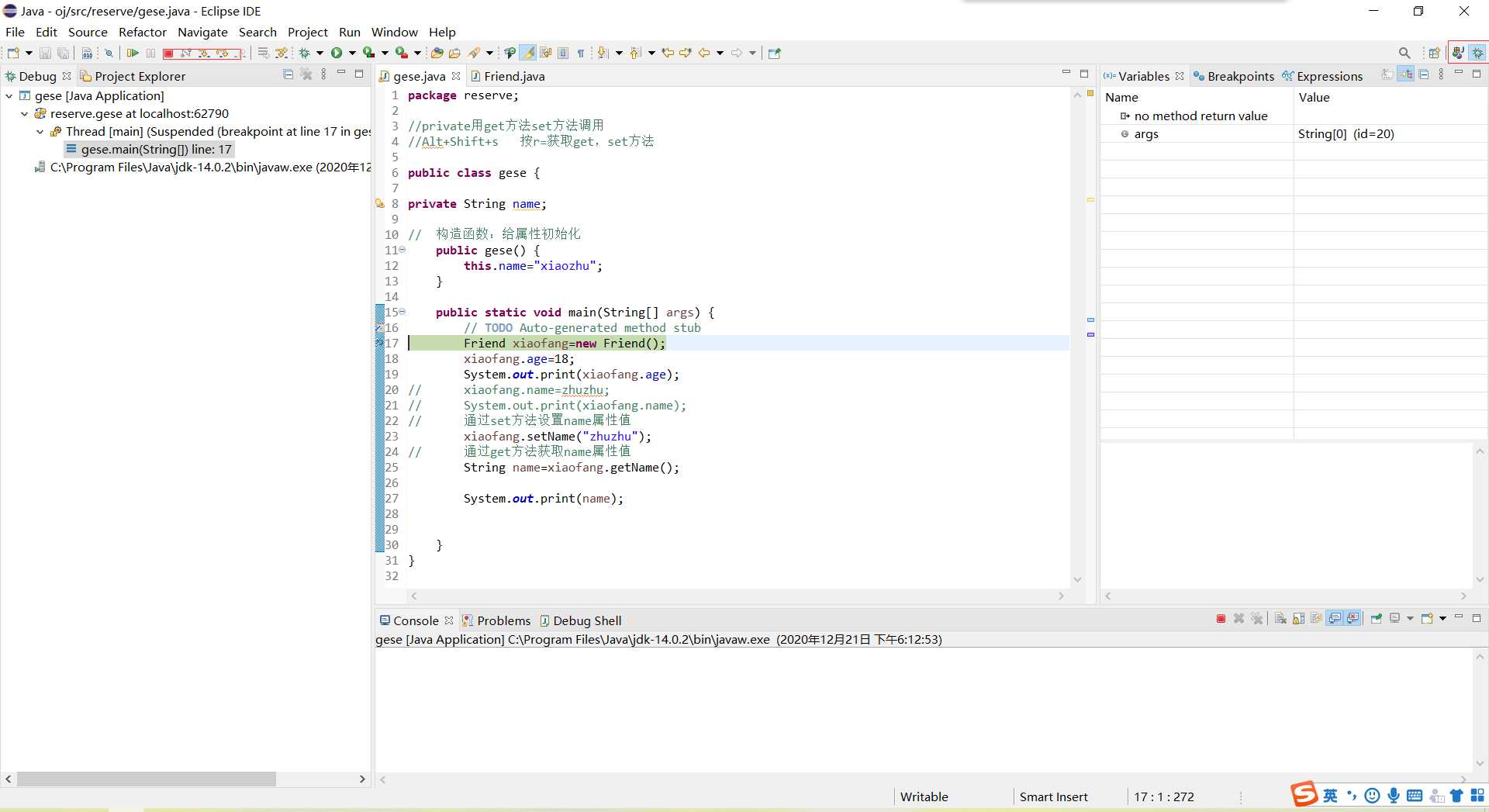The width and height of the screenshot is (1489, 812).
Task: Collapse the Thread [main] node
Action: click(40, 132)
